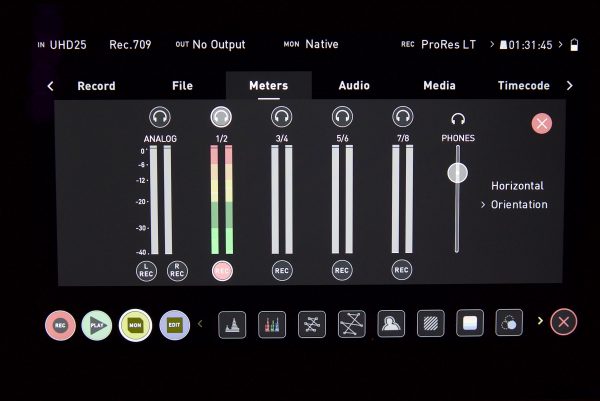The image size is (600, 401).
Task: Switch to the Audio tab
Action: point(354,86)
